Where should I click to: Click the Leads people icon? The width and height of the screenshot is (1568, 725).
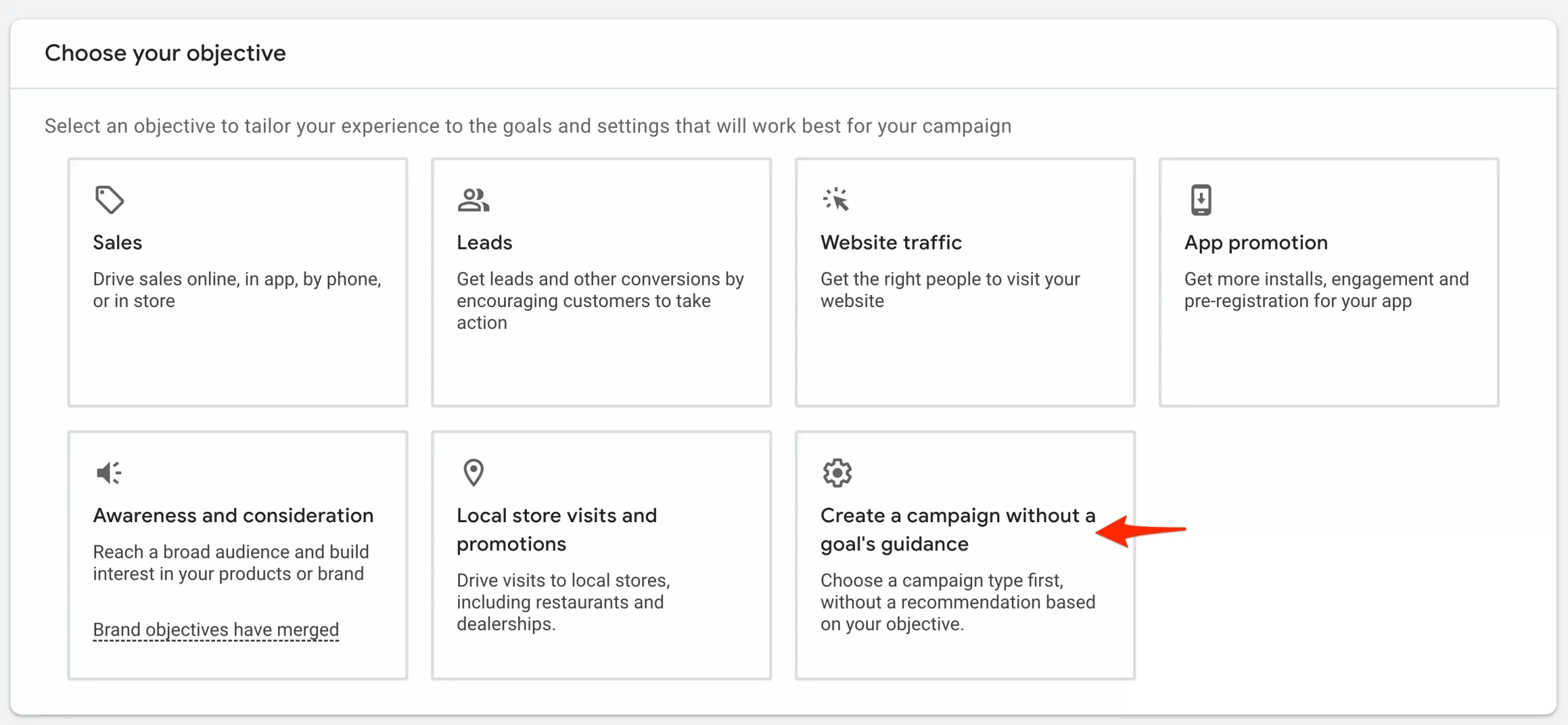473,200
